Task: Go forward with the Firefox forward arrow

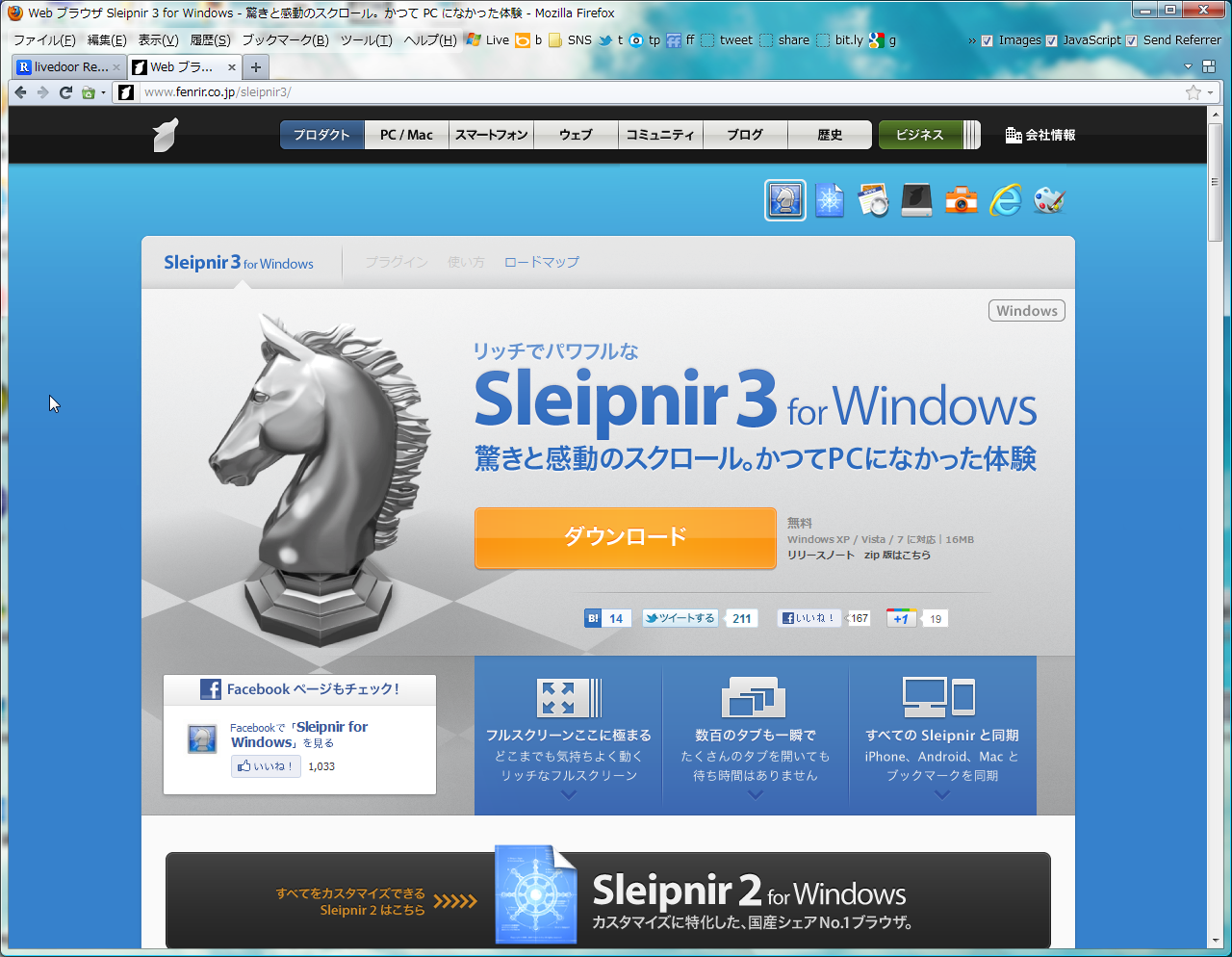Action: (42, 92)
